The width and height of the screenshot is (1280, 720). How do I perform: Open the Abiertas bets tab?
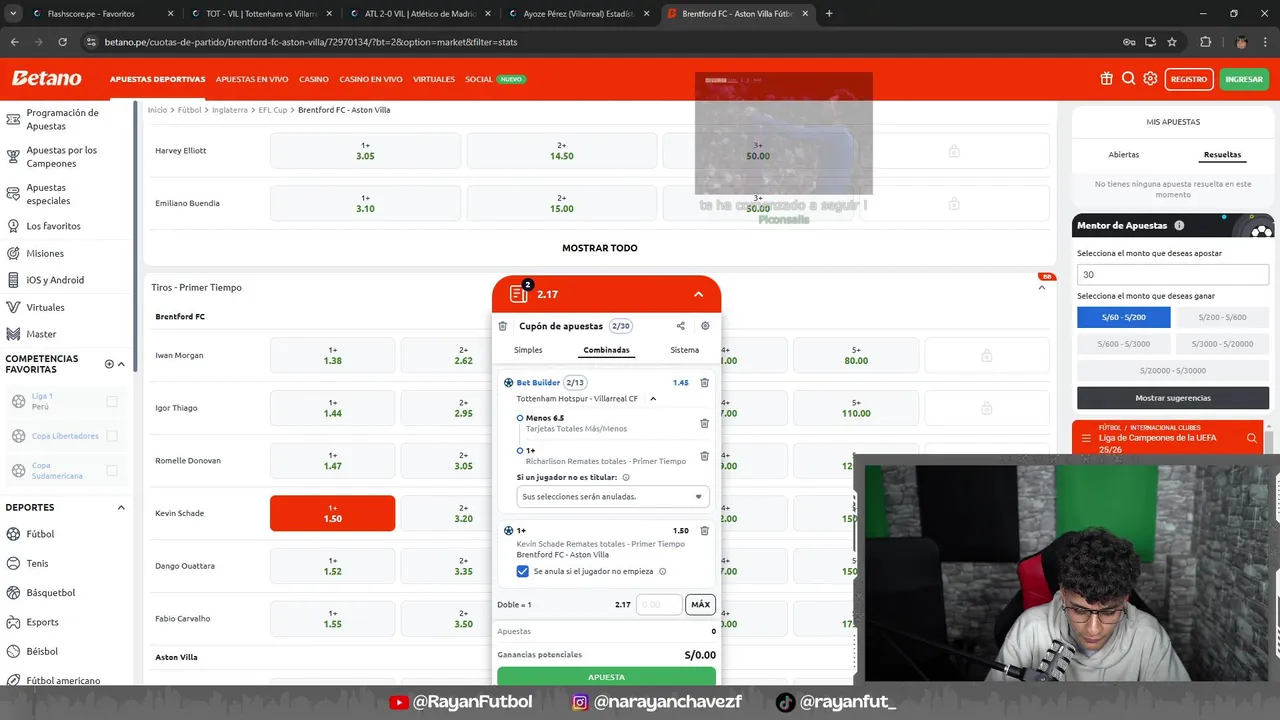[x=1123, y=155]
